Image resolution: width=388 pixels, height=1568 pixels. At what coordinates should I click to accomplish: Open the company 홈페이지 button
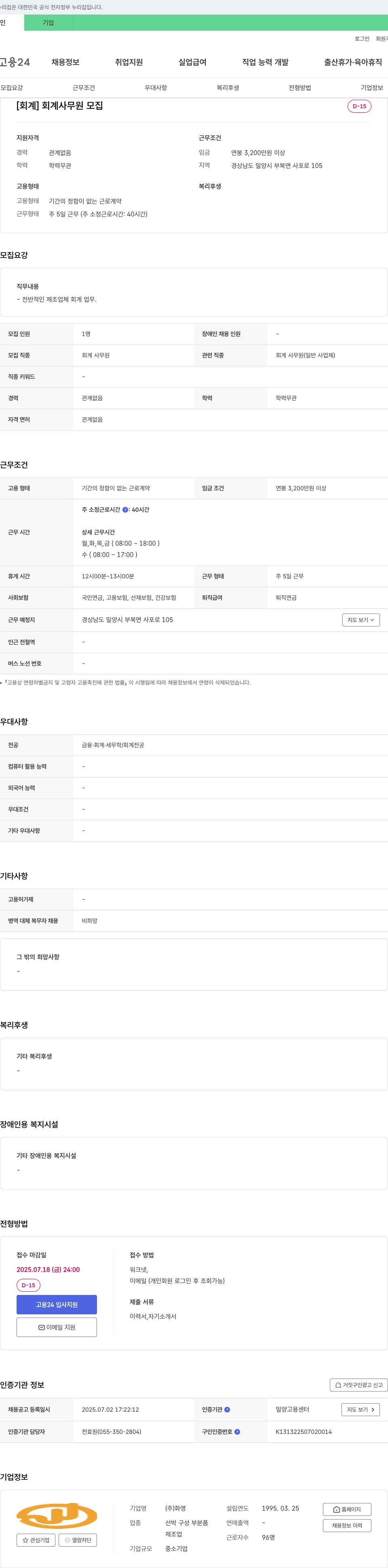tap(347, 1509)
